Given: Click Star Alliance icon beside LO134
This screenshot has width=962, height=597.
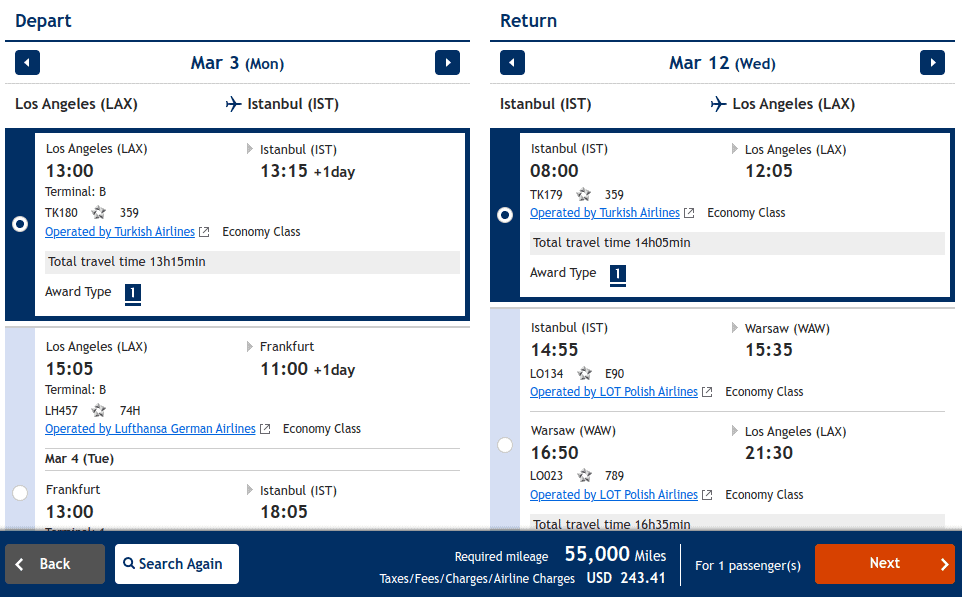Looking at the screenshot, I should click(x=585, y=374).
